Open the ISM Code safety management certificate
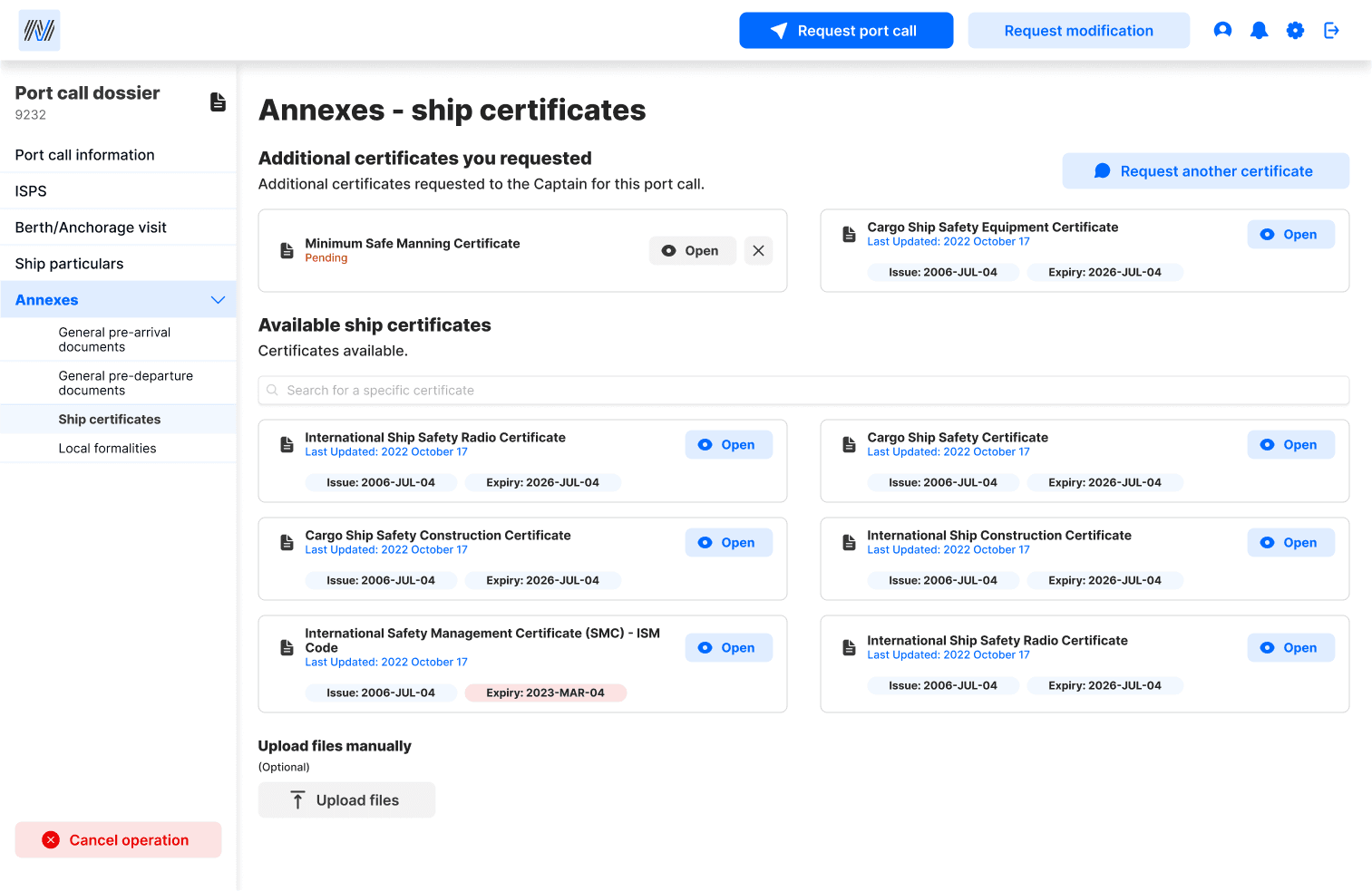This screenshot has height=891, width=1372. 728,647
